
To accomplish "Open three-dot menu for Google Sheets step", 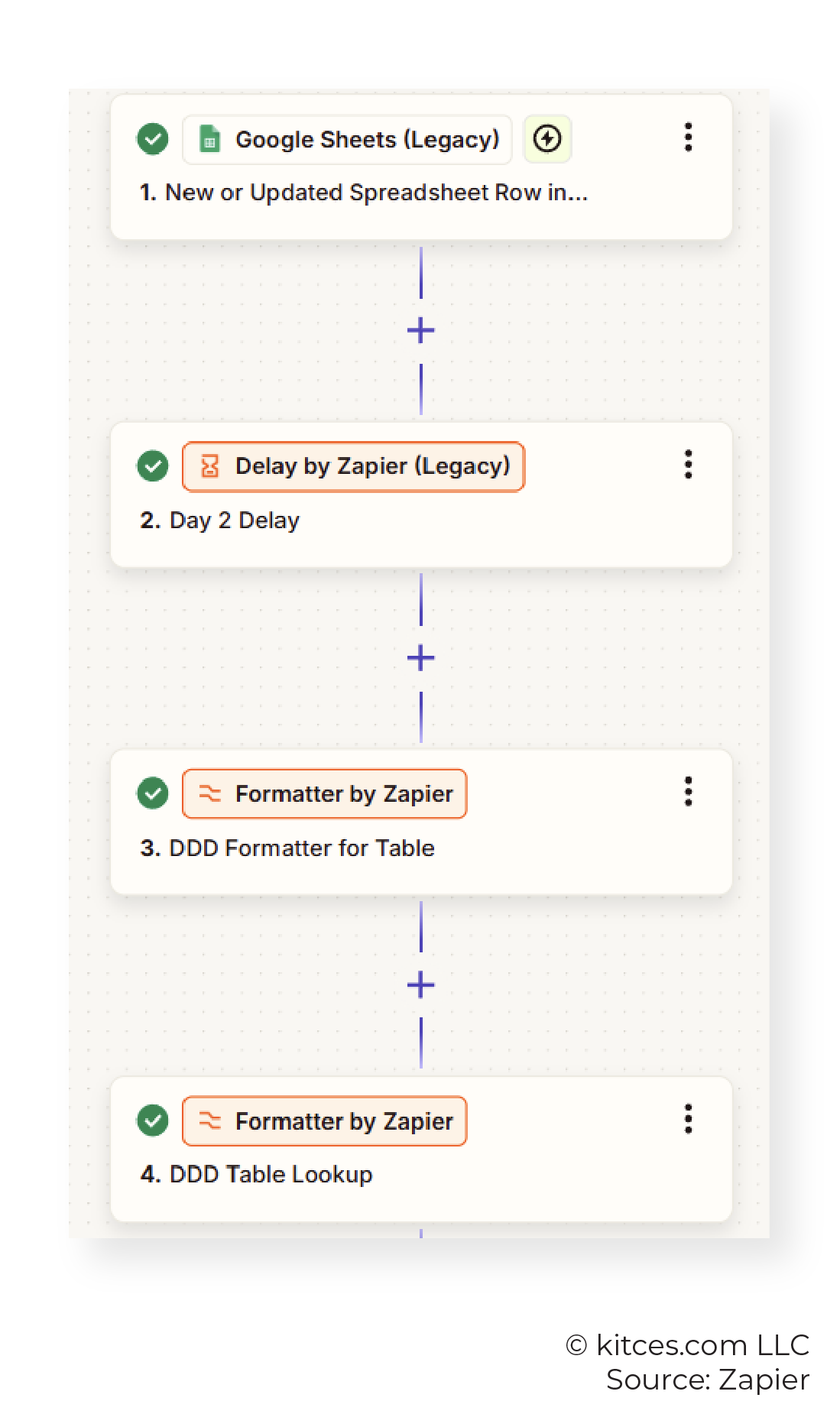I will pos(688,138).
